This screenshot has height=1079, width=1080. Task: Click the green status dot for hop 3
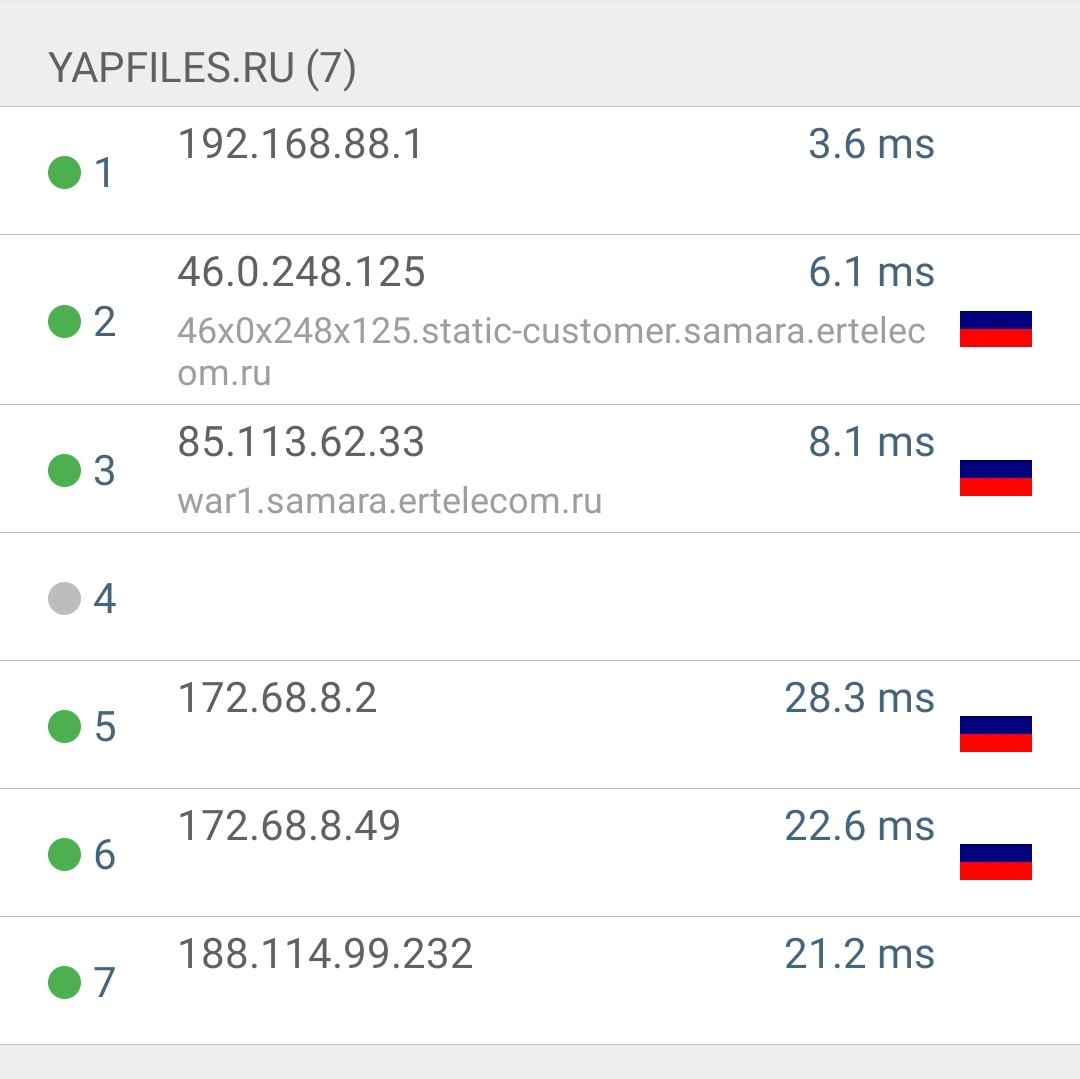tap(65, 470)
